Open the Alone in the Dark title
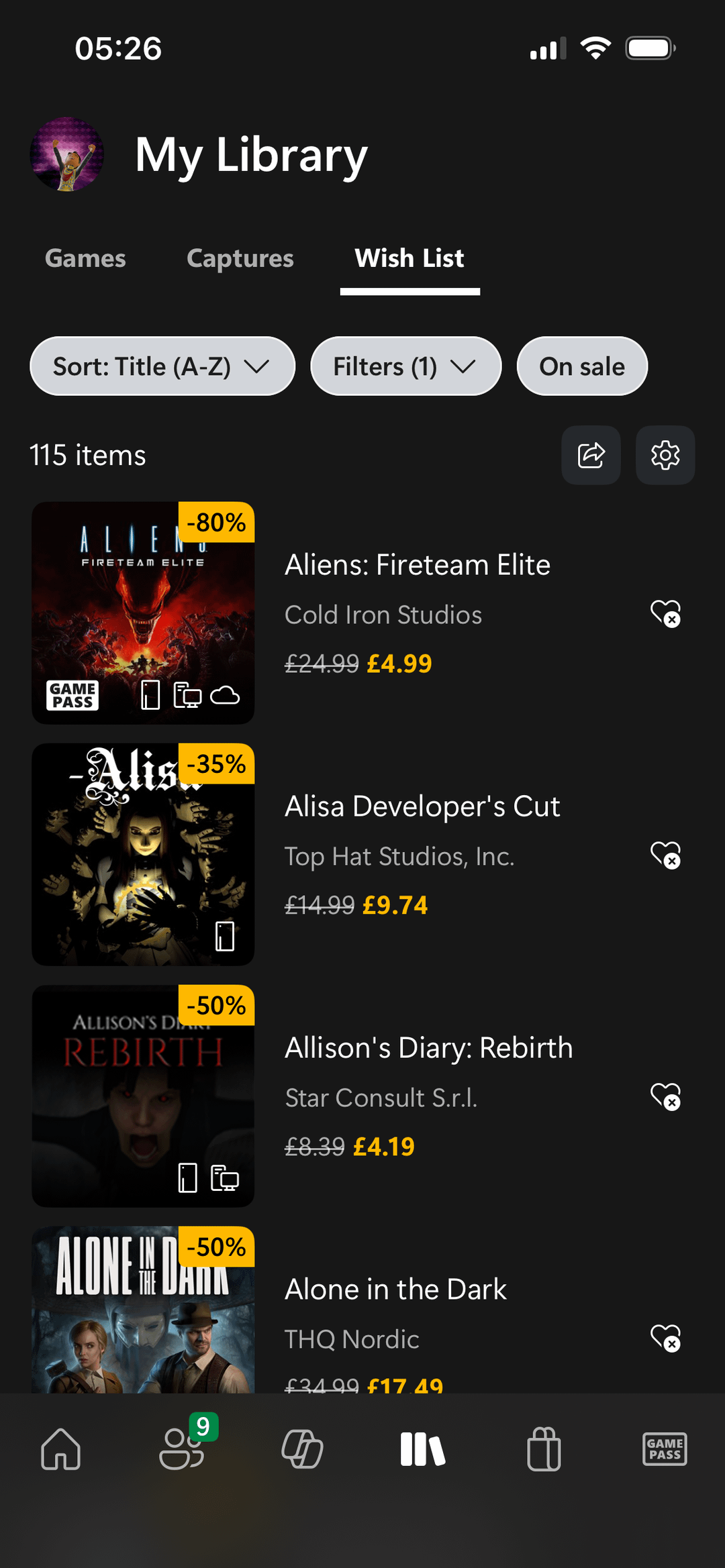Viewport: 725px width, 1568px height. (x=395, y=1290)
